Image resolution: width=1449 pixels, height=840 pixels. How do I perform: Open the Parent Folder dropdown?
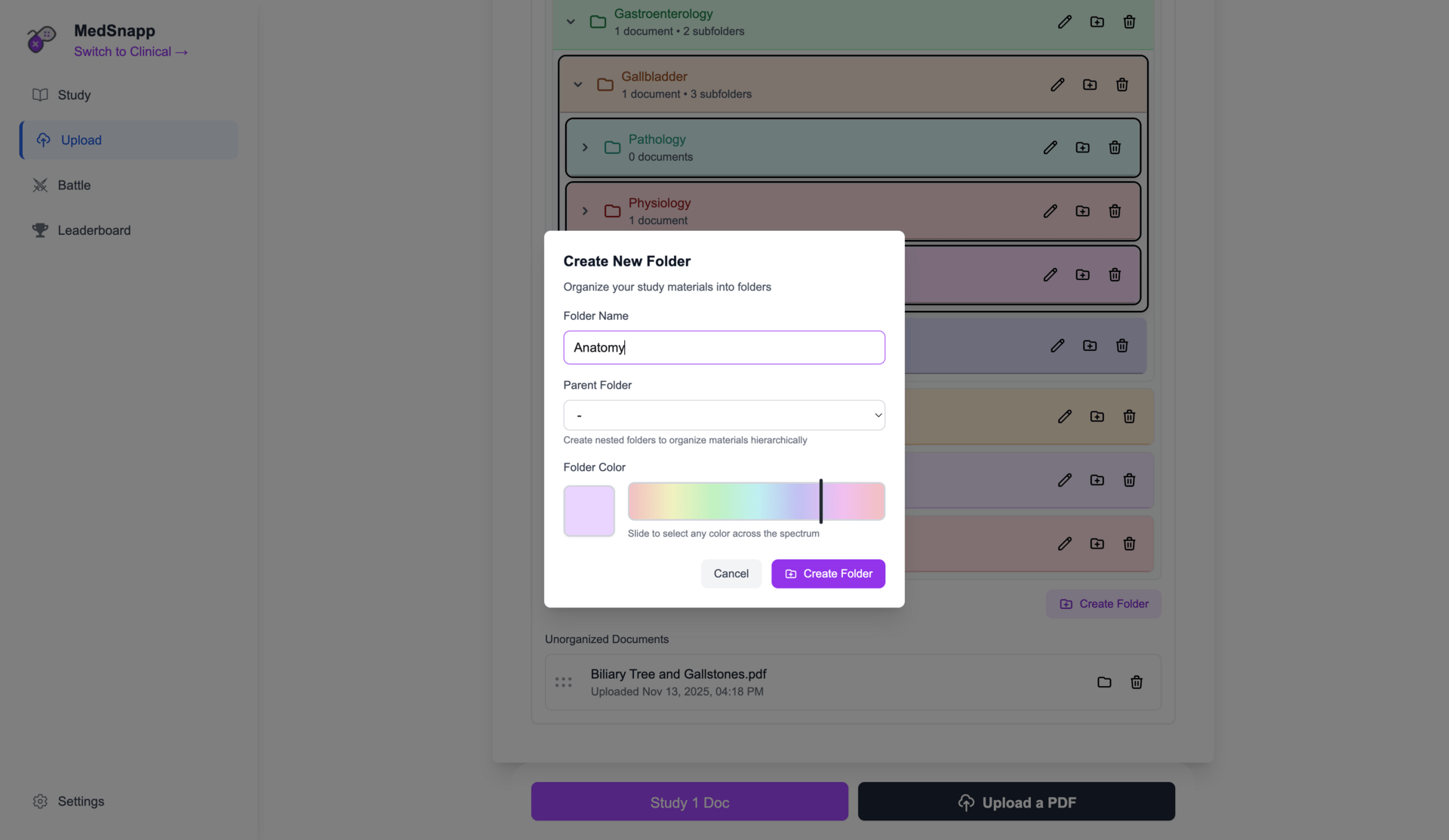pos(724,415)
